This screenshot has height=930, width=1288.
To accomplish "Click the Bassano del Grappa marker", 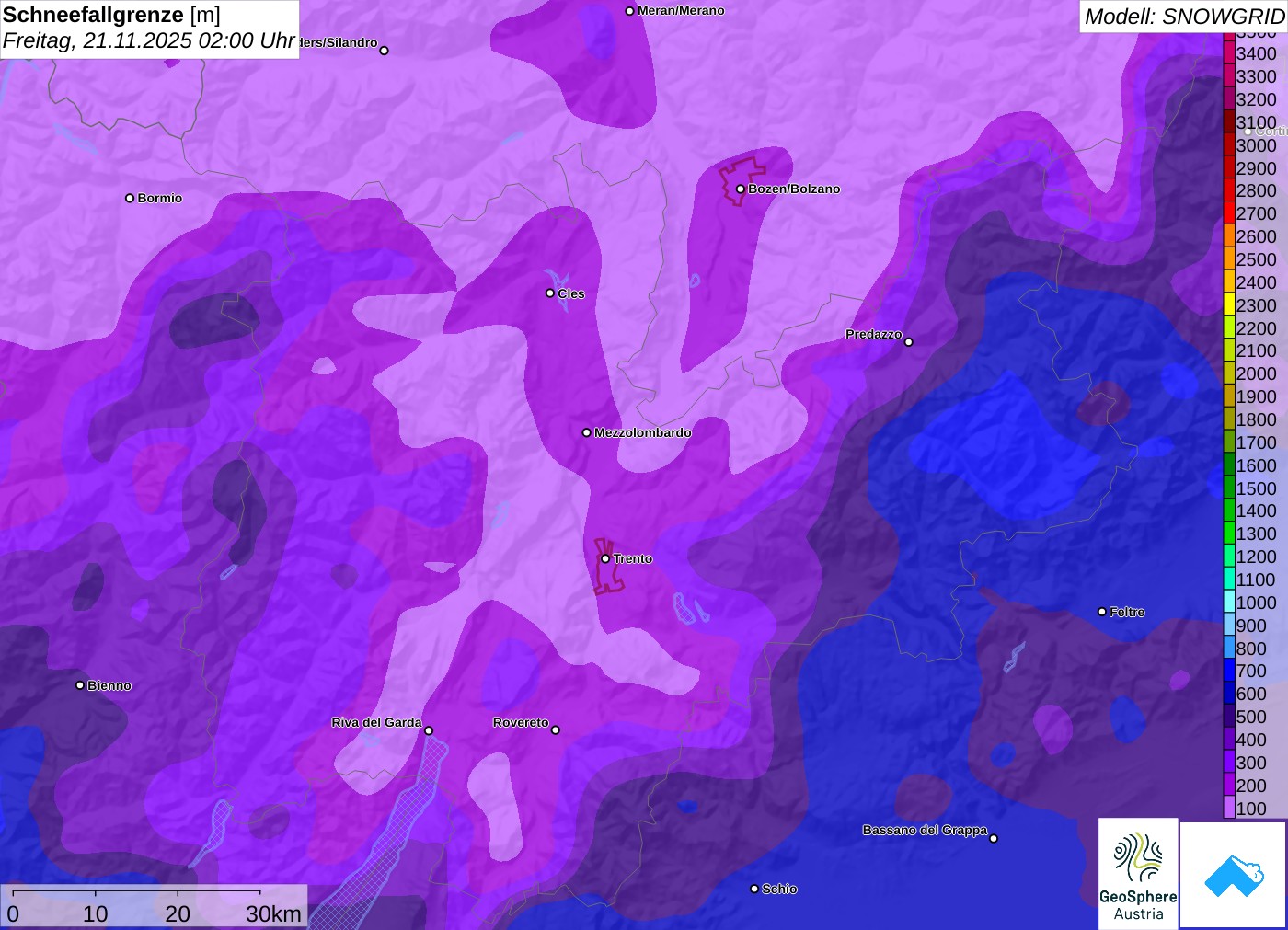I will (993, 838).
